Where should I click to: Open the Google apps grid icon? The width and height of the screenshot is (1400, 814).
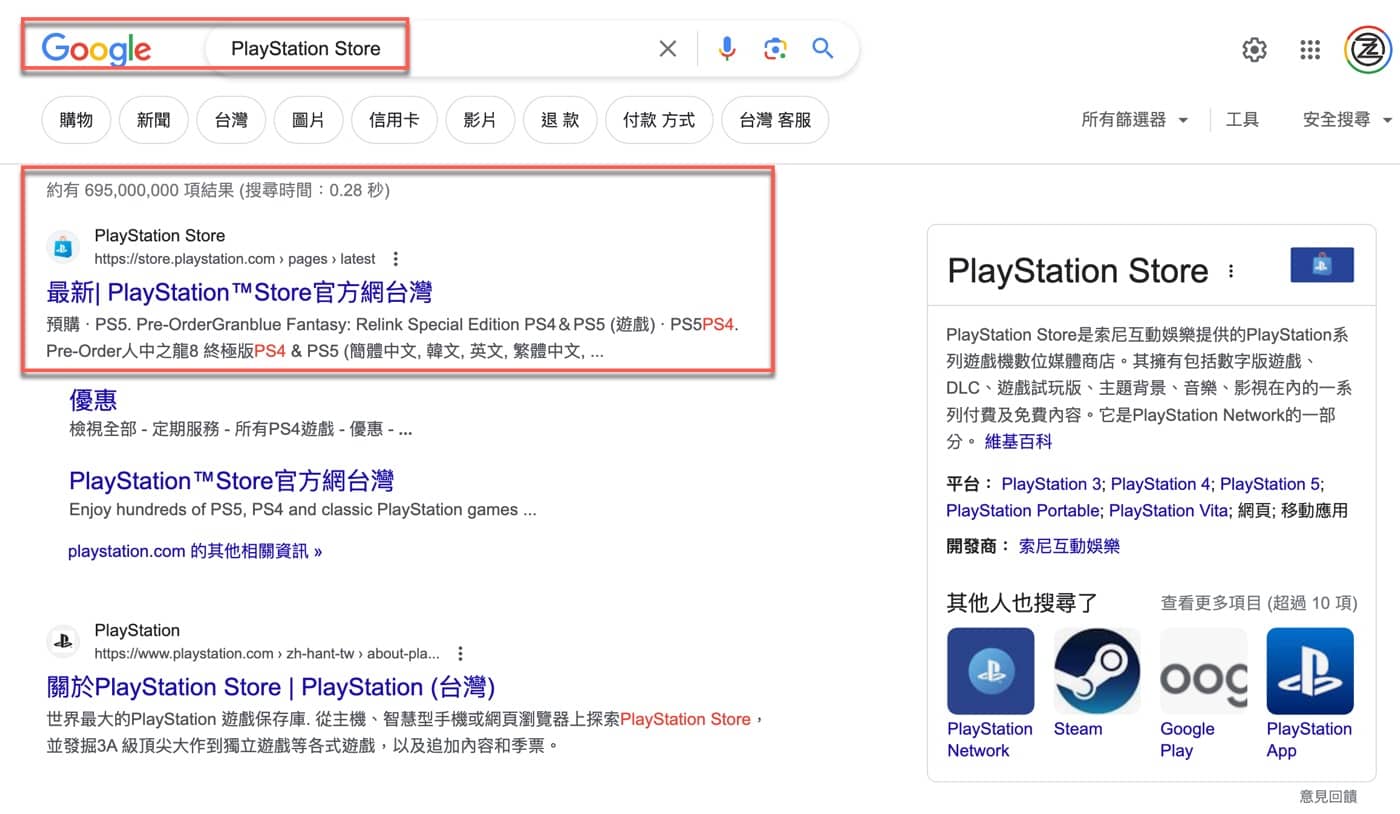[1310, 49]
